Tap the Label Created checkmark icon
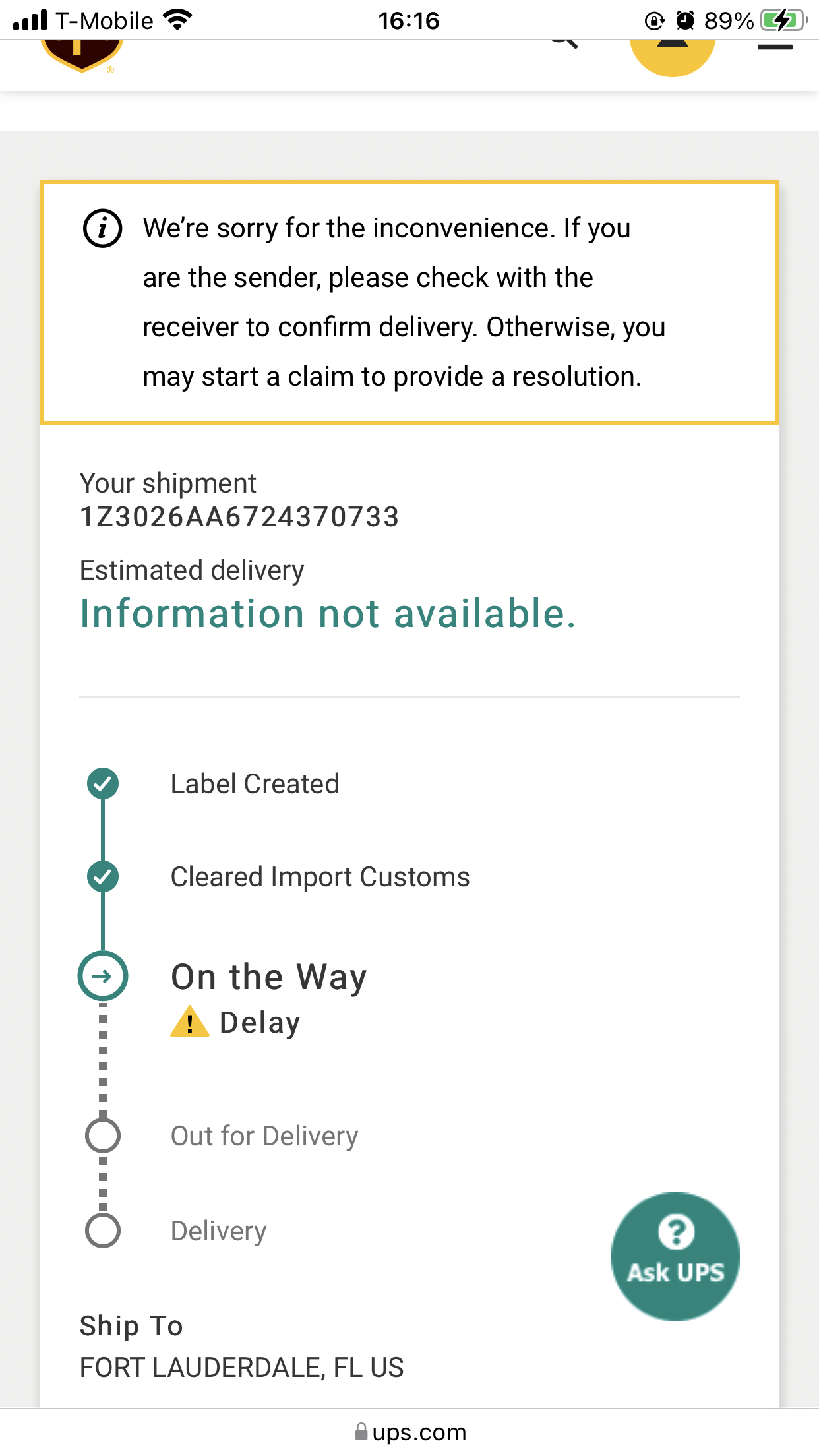This screenshot has width=819, height=1456. point(103,783)
